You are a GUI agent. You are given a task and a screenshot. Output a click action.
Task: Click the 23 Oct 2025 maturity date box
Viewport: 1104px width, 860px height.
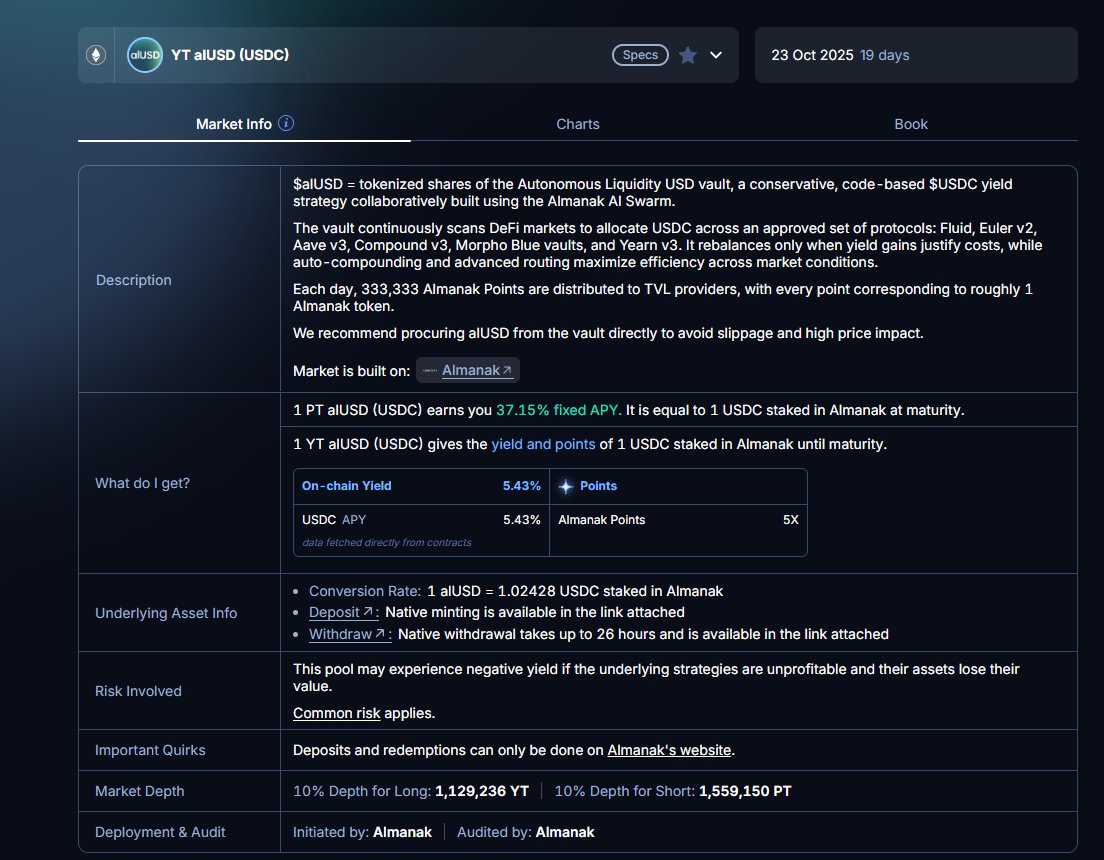coord(915,55)
